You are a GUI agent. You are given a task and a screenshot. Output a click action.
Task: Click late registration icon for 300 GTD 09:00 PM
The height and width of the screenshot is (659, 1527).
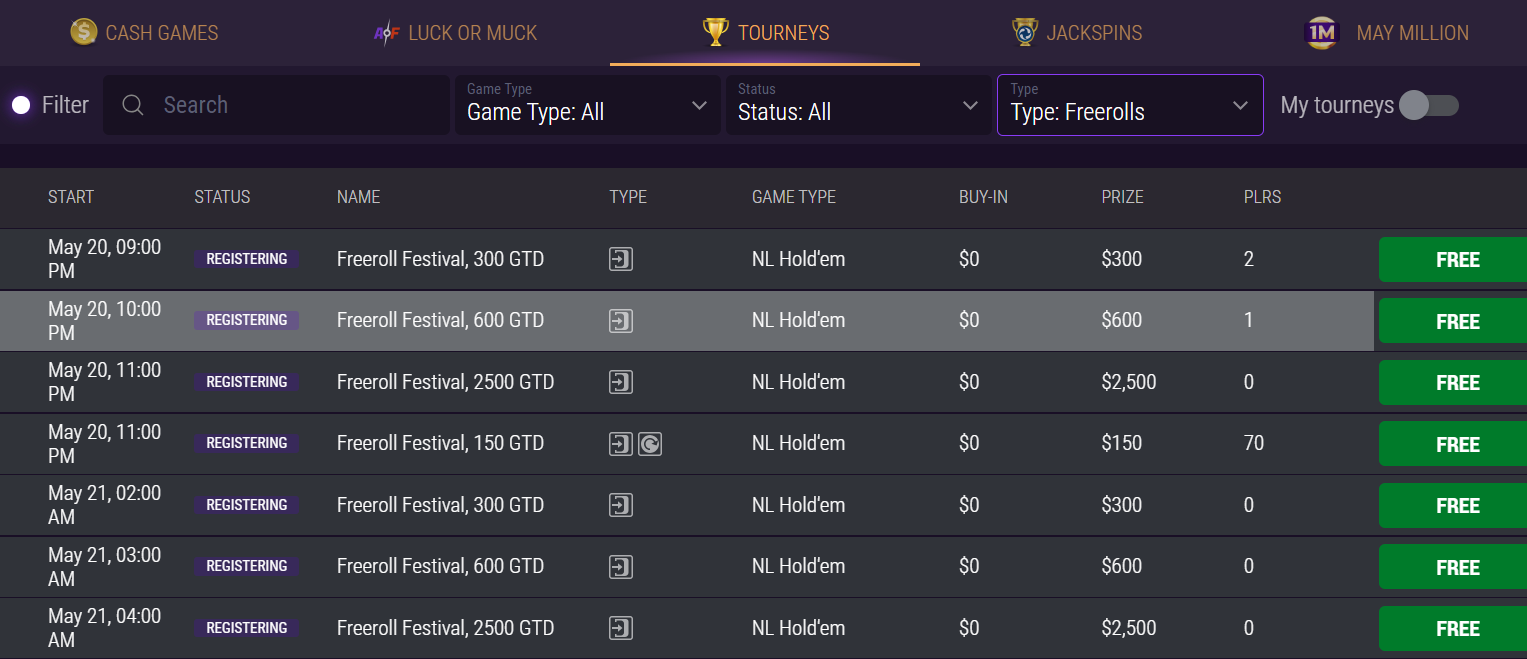[x=621, y=259]
